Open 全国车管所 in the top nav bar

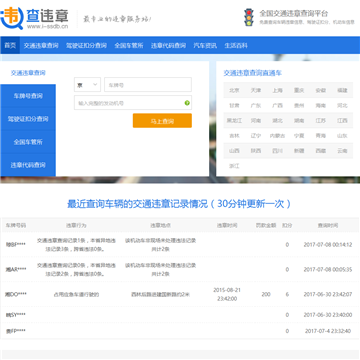click(129, 45)
